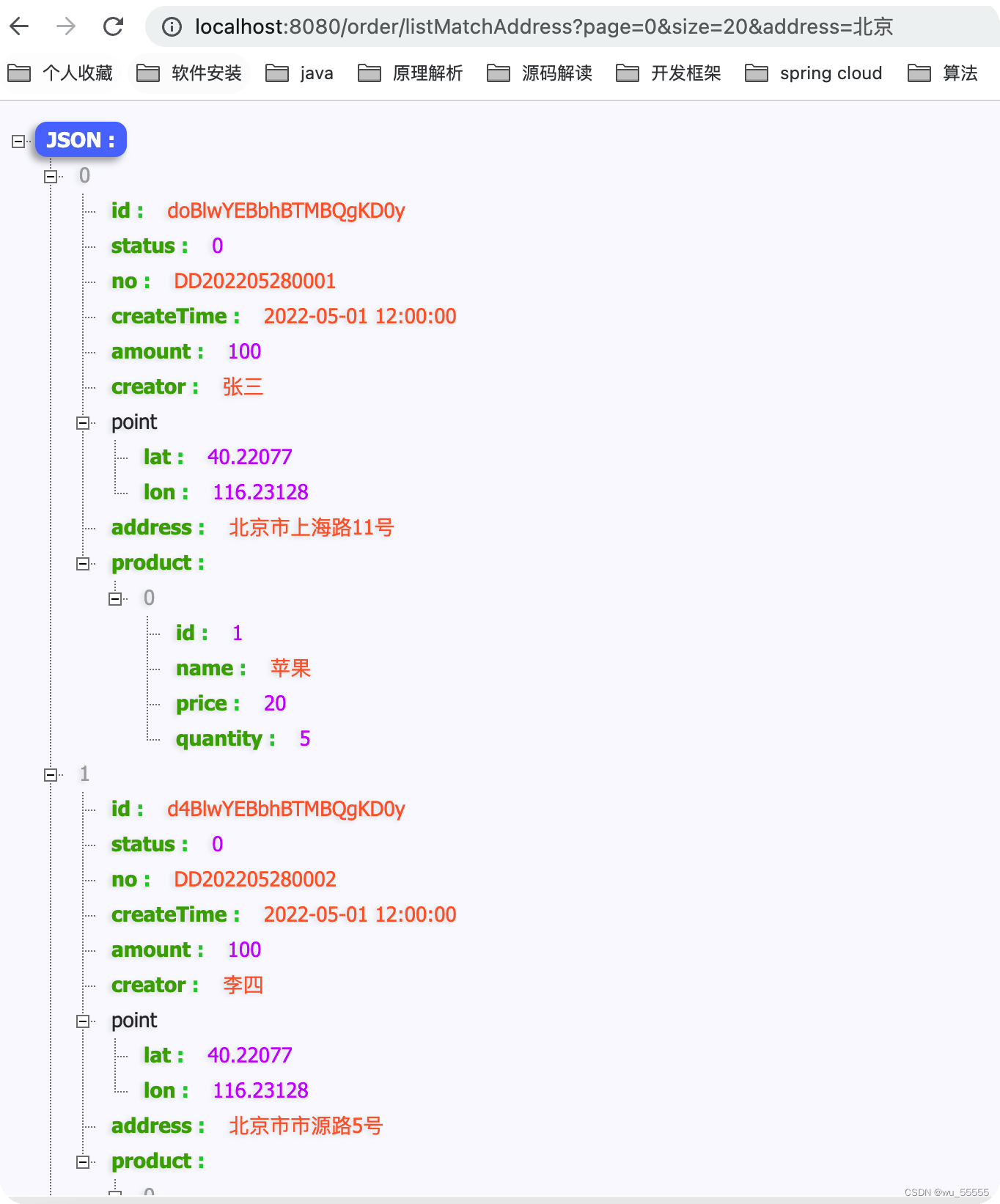Click the blue JSON : label

[x=81, y=139]
